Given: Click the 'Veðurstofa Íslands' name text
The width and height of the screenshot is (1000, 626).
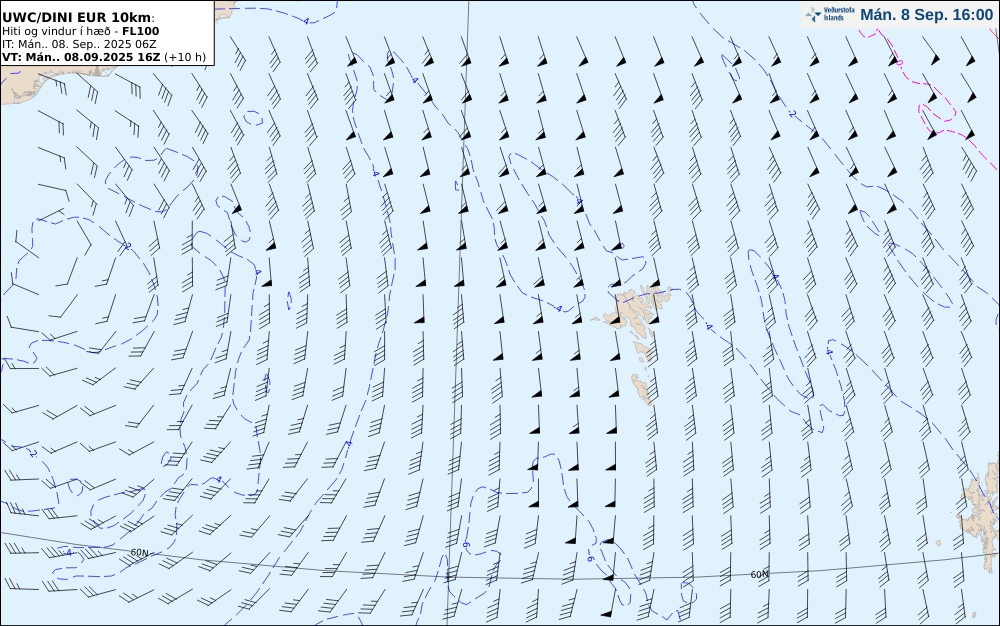Looking at the screenshot, I should point(838,15).
